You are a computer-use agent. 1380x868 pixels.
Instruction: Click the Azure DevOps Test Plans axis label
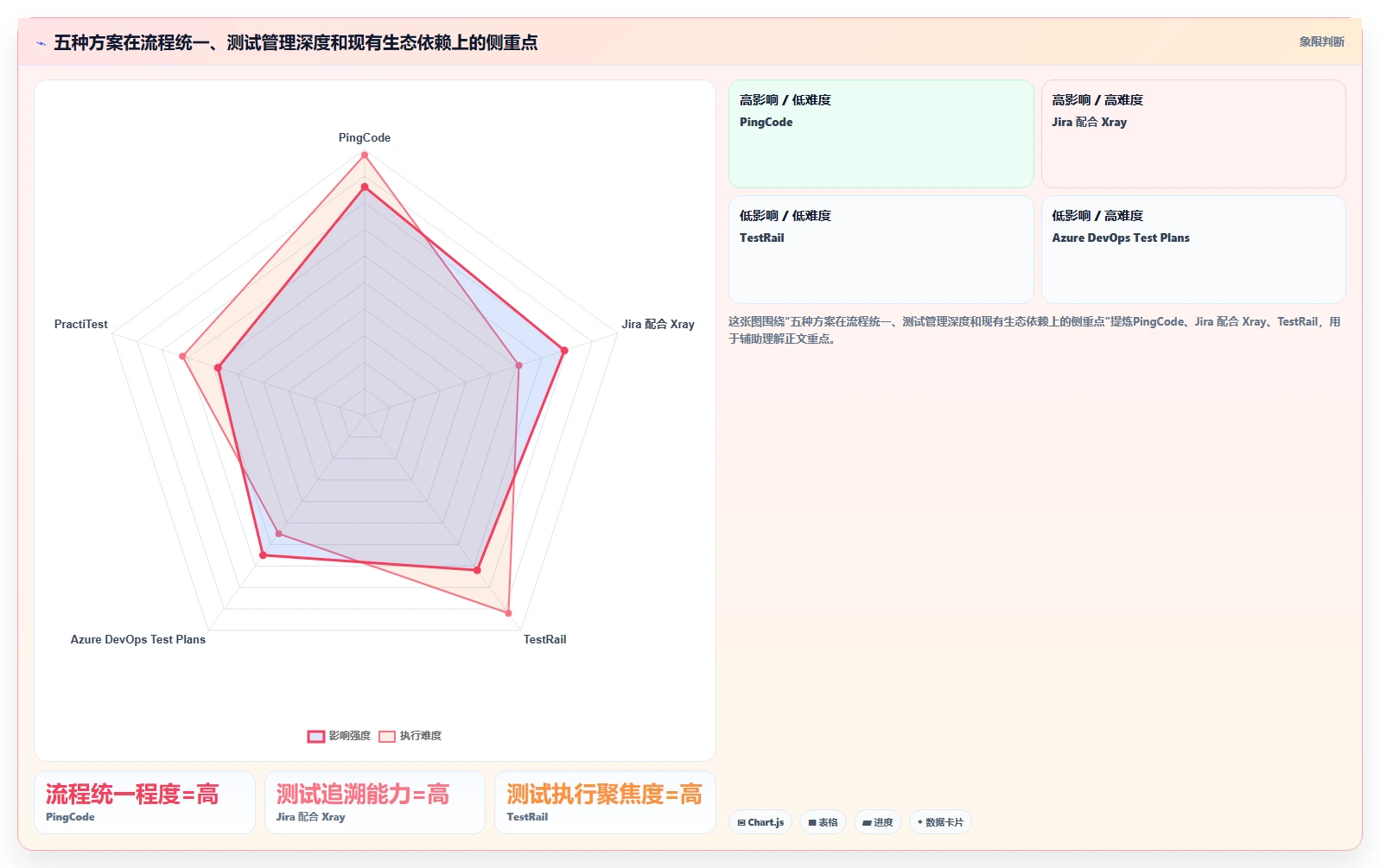pos(138,639)
